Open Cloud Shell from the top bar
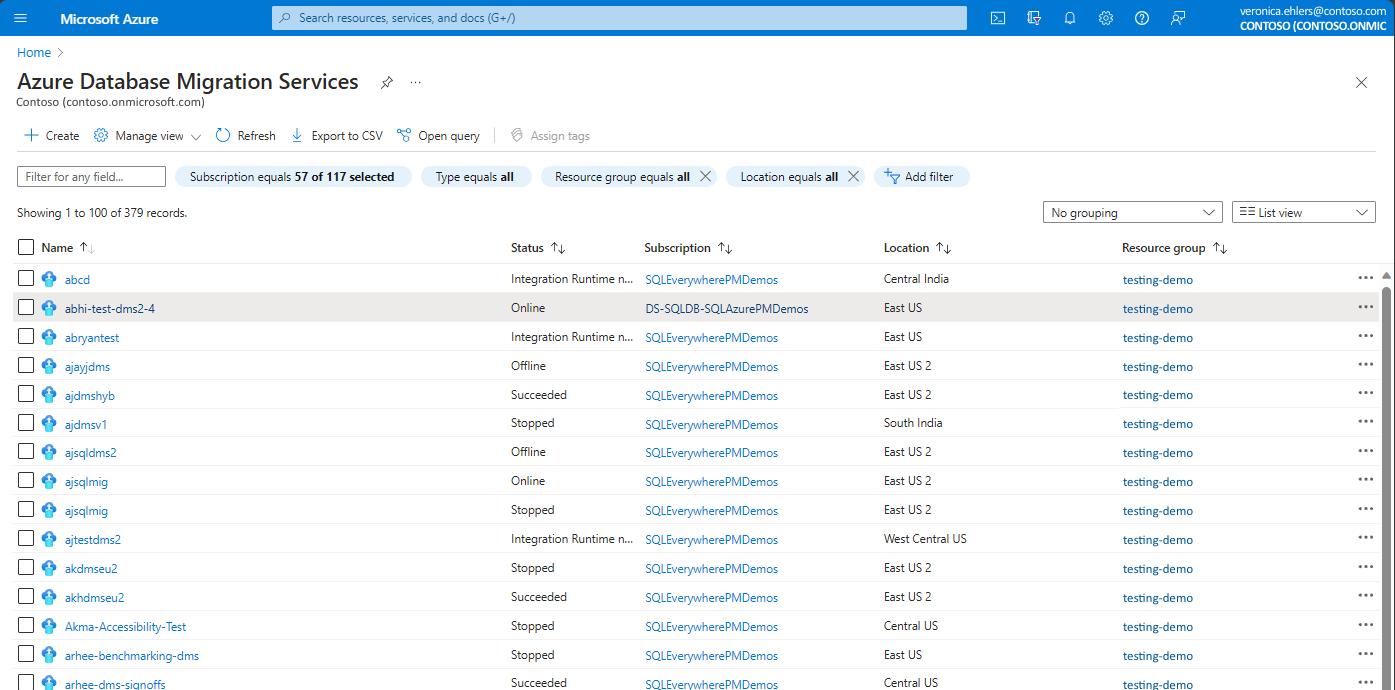Image resolution: width=1395 pixels, height=690 pixels. click(x=997, y=18)
